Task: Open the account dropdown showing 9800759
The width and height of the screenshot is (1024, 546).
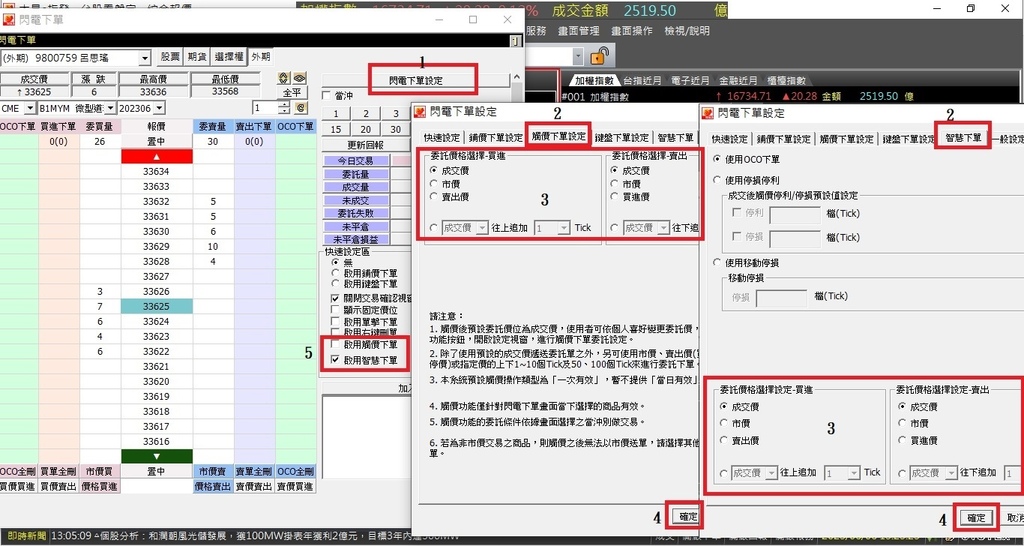Action: [x=145, y=58]
